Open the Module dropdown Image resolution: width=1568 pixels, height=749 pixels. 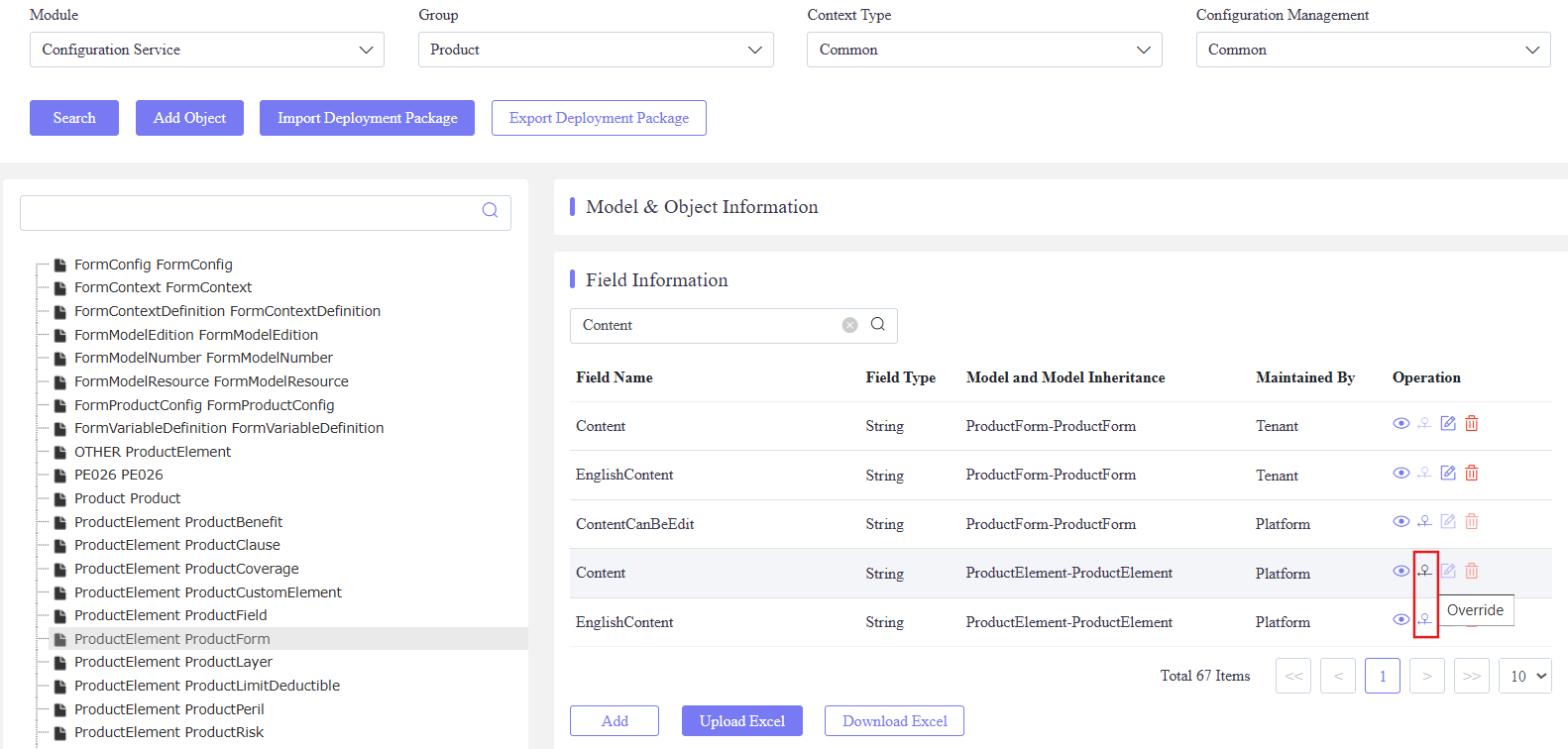(206, 50)
